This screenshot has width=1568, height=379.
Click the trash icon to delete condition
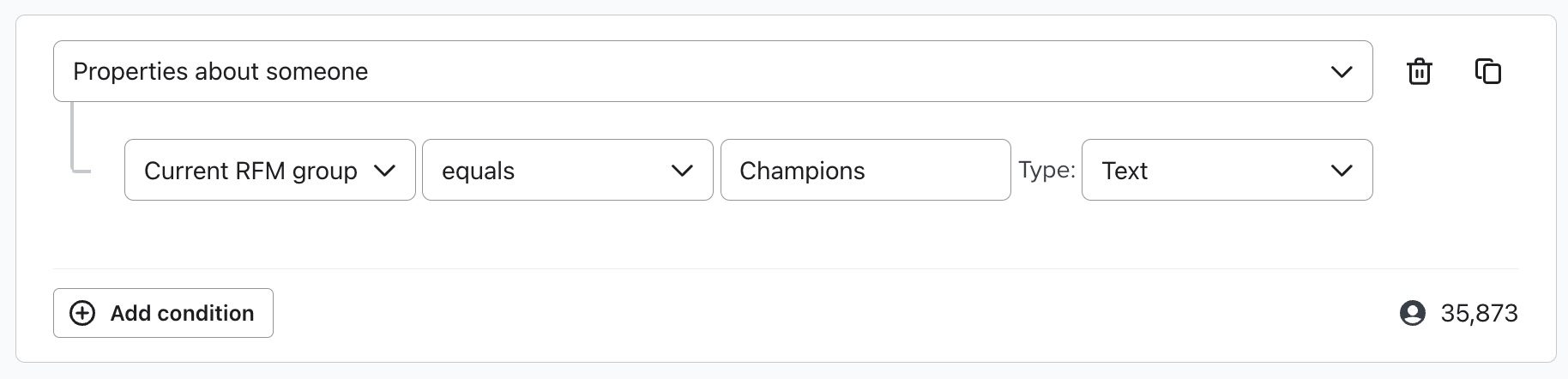(x=1420, y=71)
